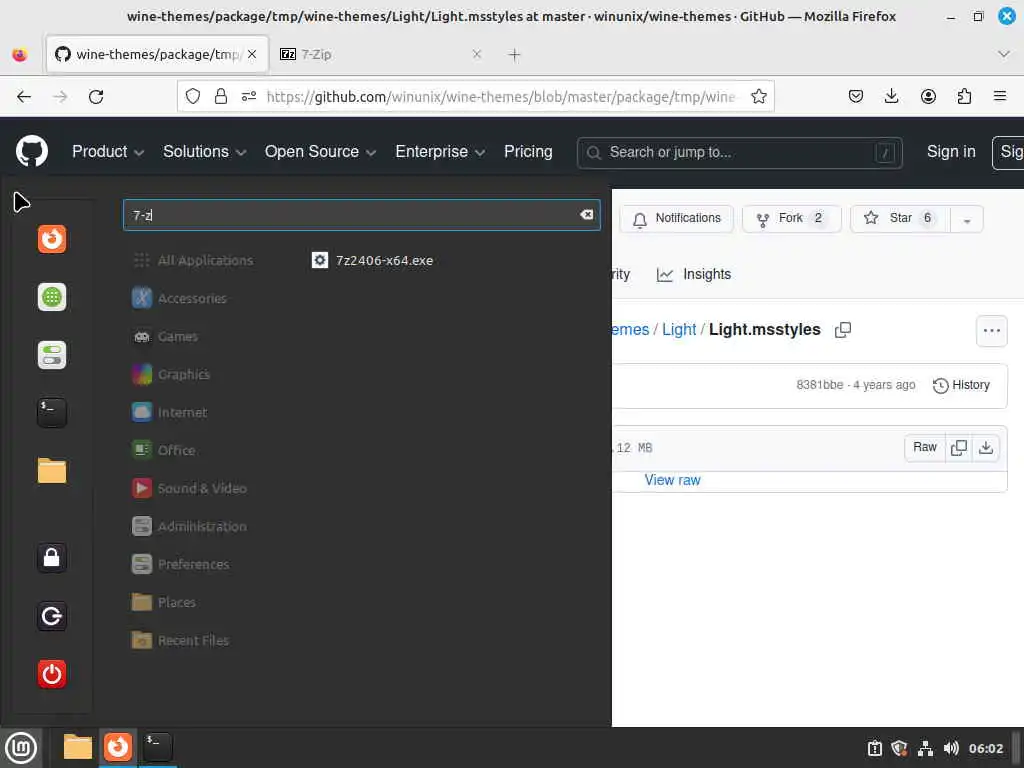Image resolution: width=1024 pixels, height=768 pixels.
Task: Bookmark this page with the star
Action: 758,97
